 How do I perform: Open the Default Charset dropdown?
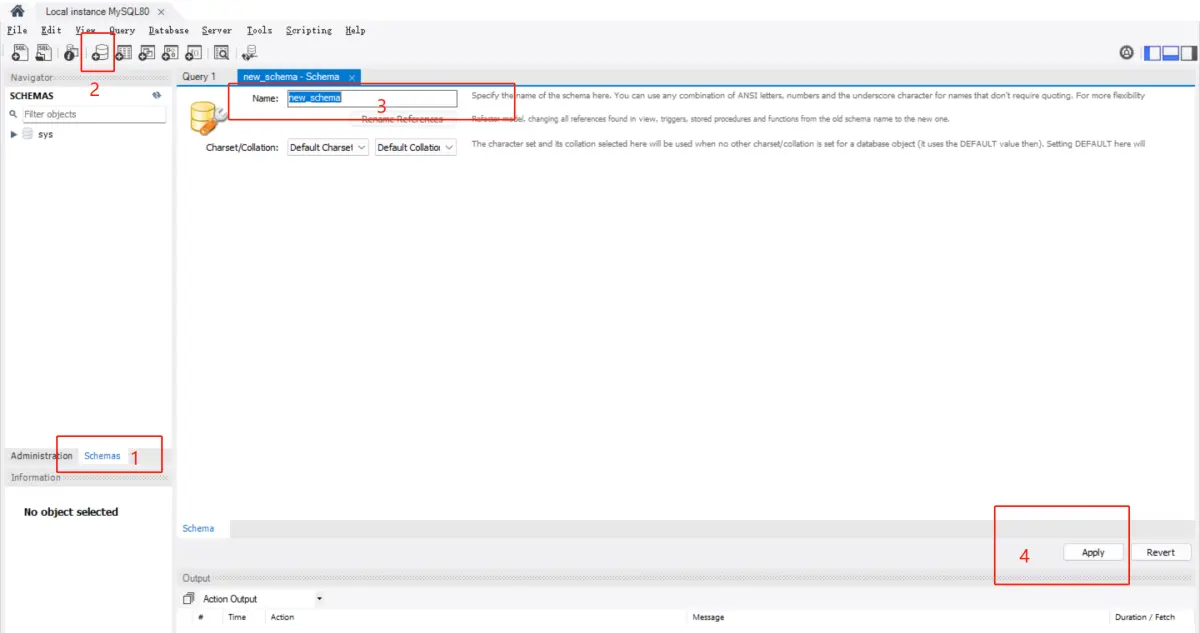[328, 147]
